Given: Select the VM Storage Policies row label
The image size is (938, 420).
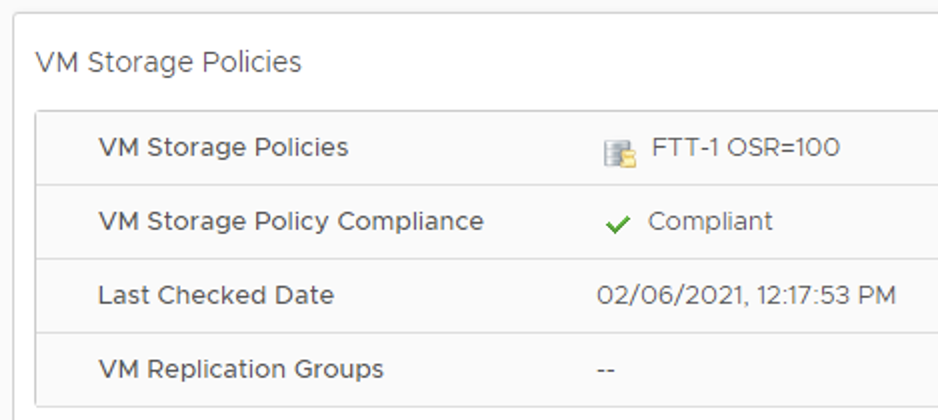Looking at the screenshot, I should (223, 147).
